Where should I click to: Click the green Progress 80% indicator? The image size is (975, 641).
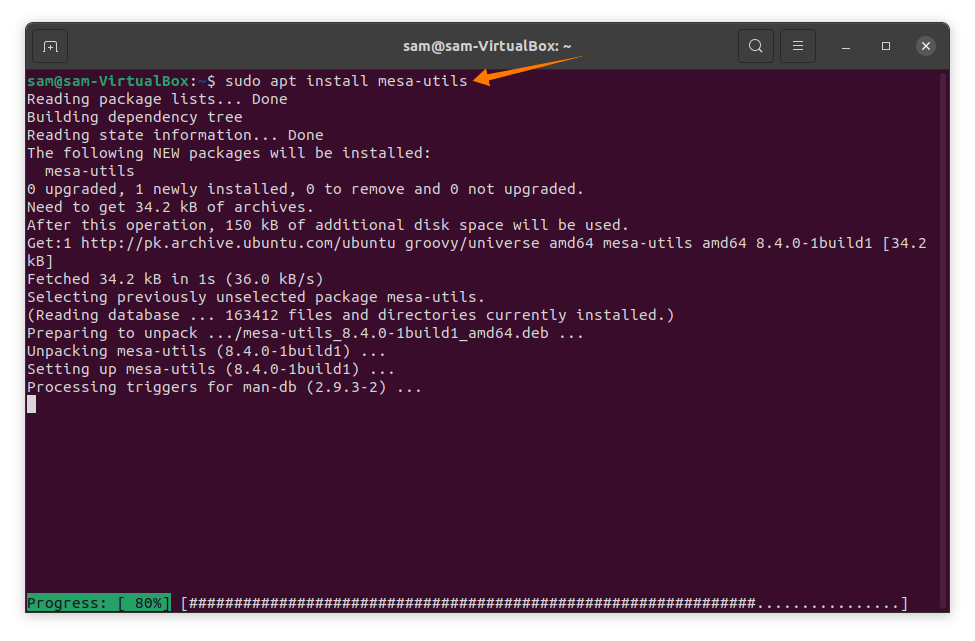[98, 603]
